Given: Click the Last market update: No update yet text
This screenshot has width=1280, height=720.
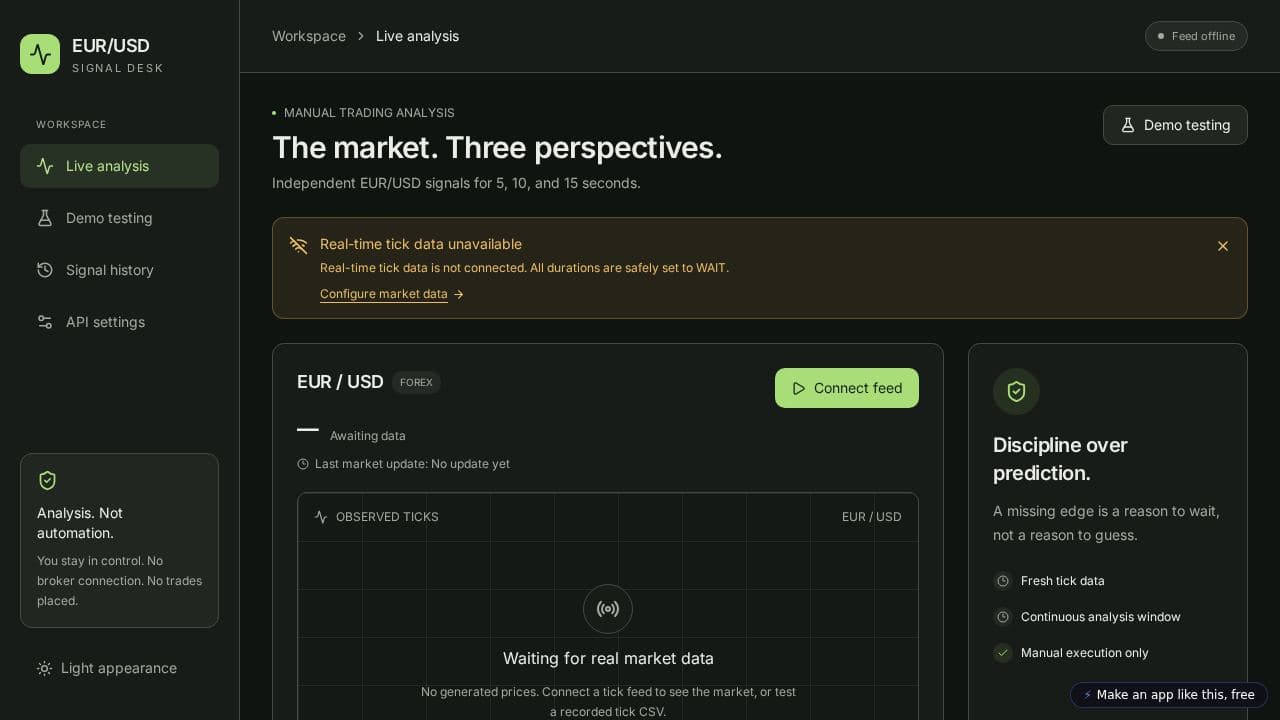Looking at the screenshot, I should 412,464.
